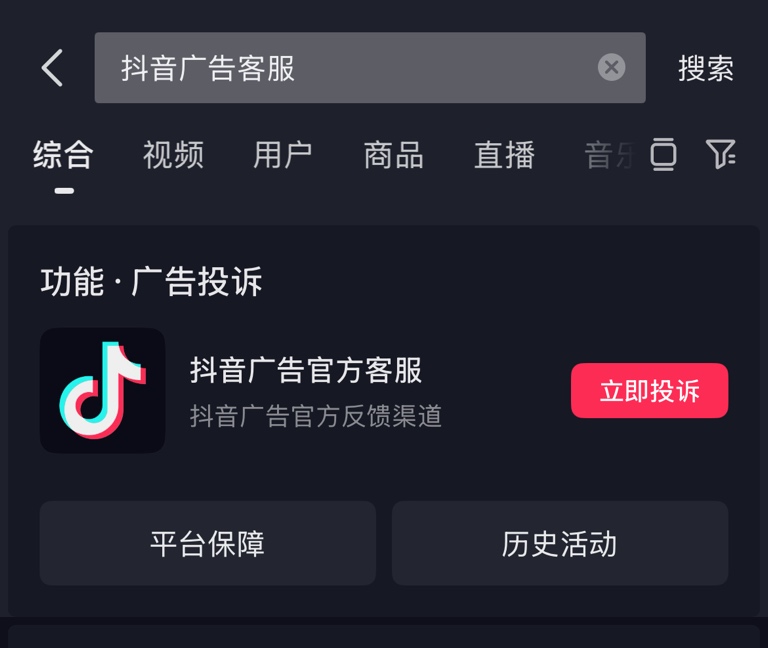Switch to the 商品 tab
Viewport: 768px width, 648px height.
pyautogui.click(x=393, y=155)
